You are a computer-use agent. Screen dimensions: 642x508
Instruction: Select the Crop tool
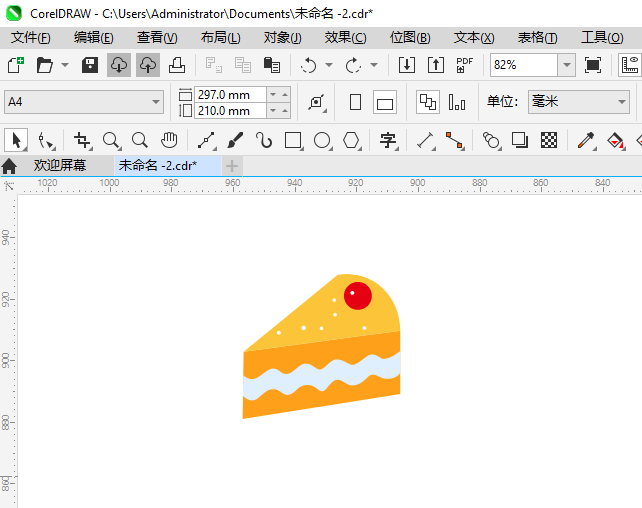pos(82,140)
